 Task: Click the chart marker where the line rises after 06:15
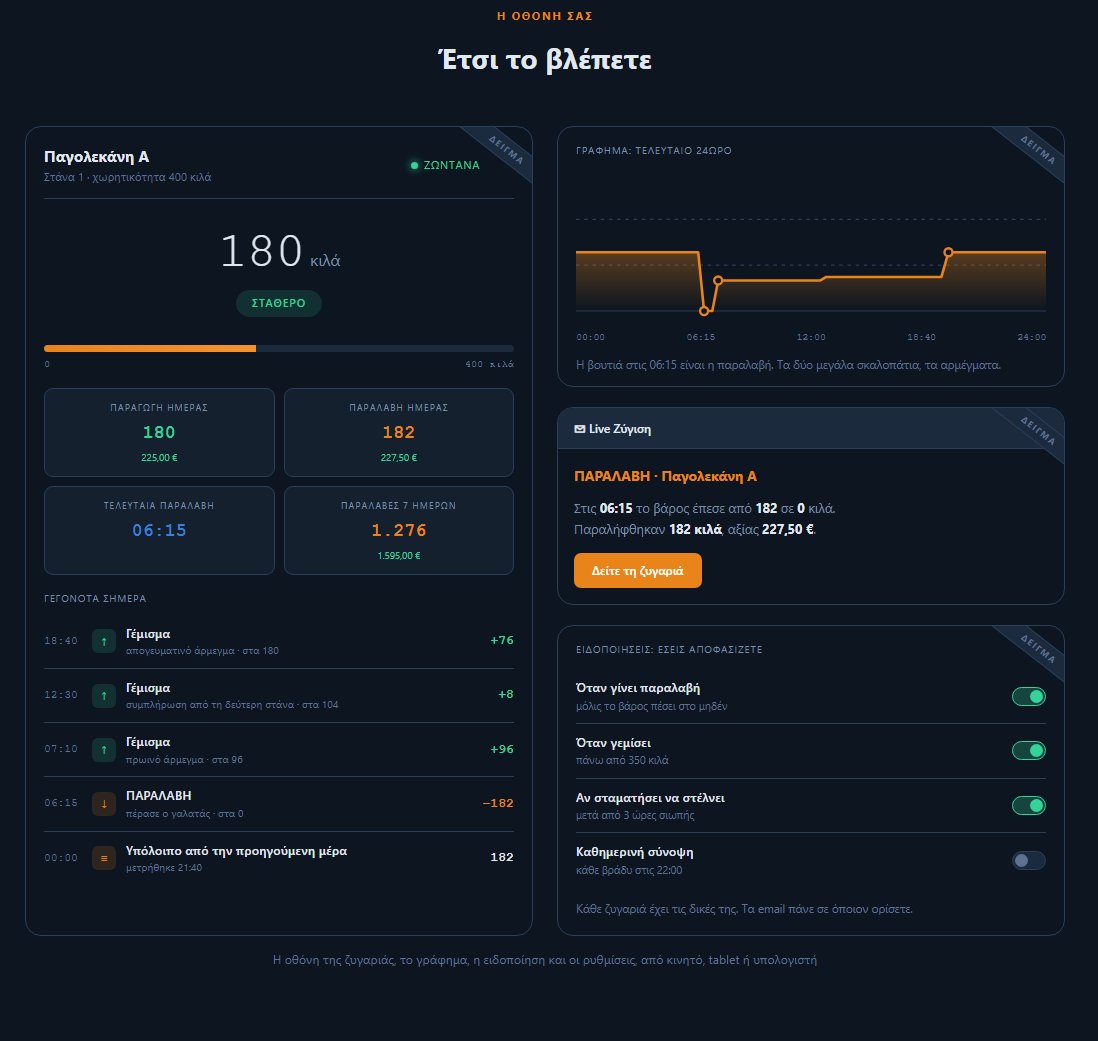tap(718, 281)
